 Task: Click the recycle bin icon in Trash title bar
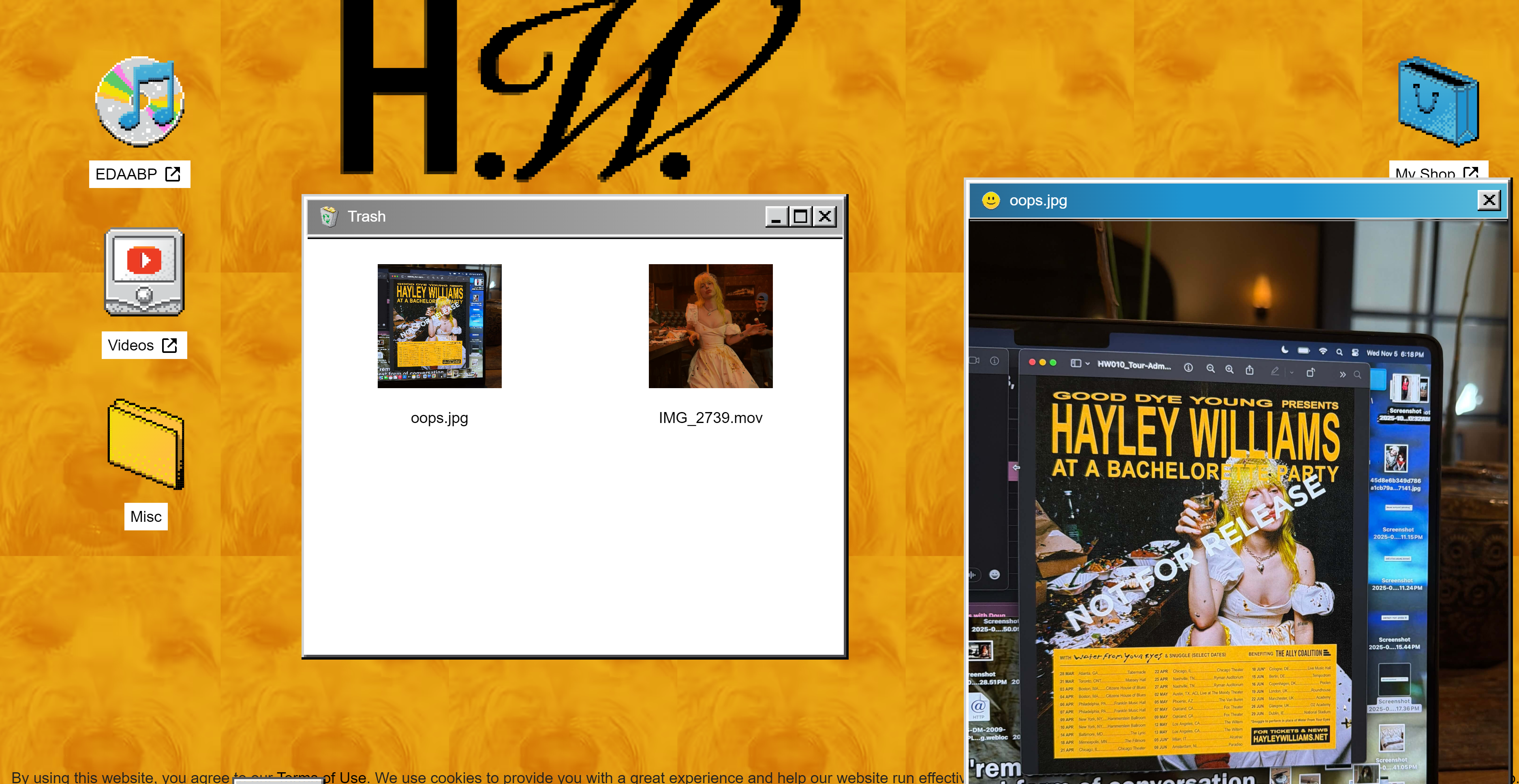point(328,216)
